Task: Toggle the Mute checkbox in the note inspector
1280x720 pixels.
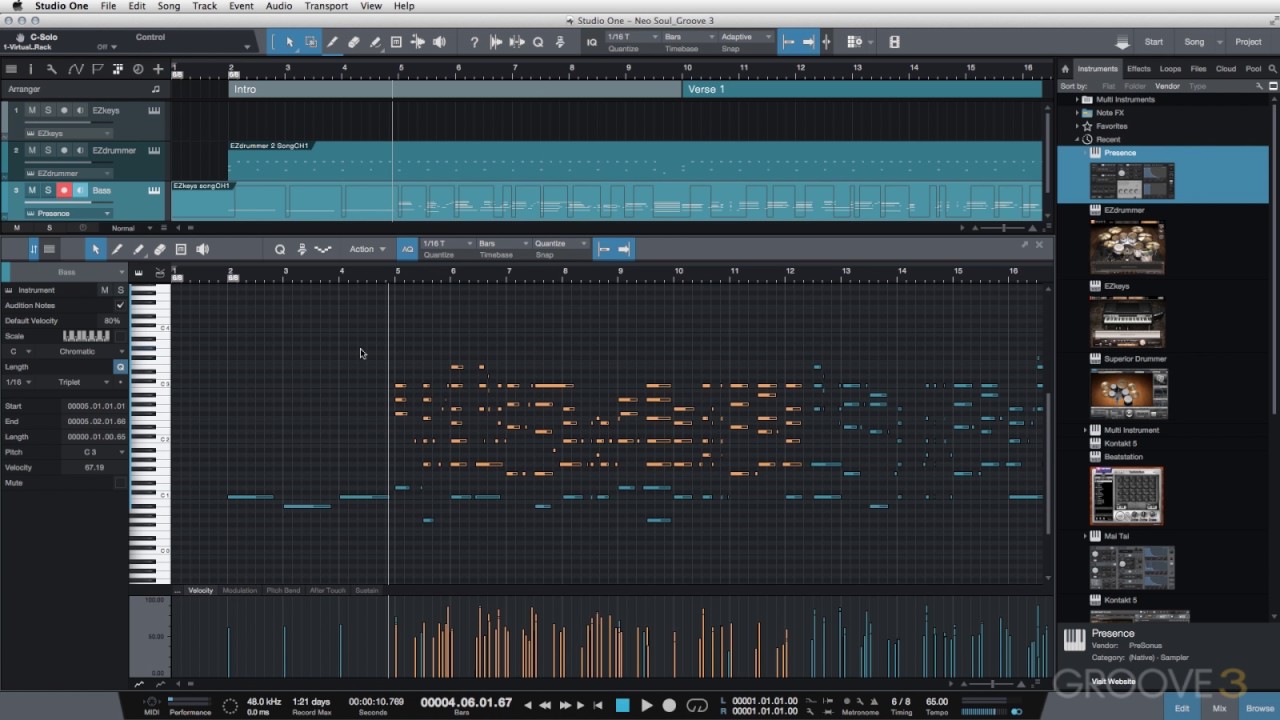Action: (x=120, y=483)
